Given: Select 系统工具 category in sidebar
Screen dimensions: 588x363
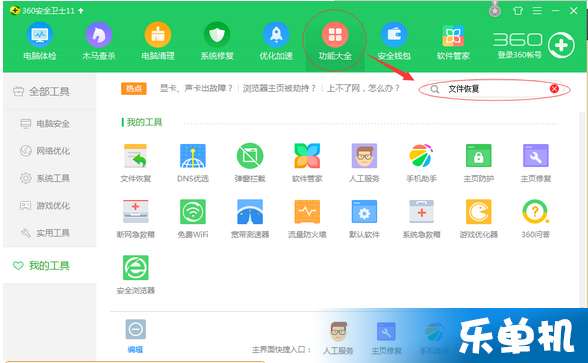Looking at the screenshot, I should (x=45, y=178).
